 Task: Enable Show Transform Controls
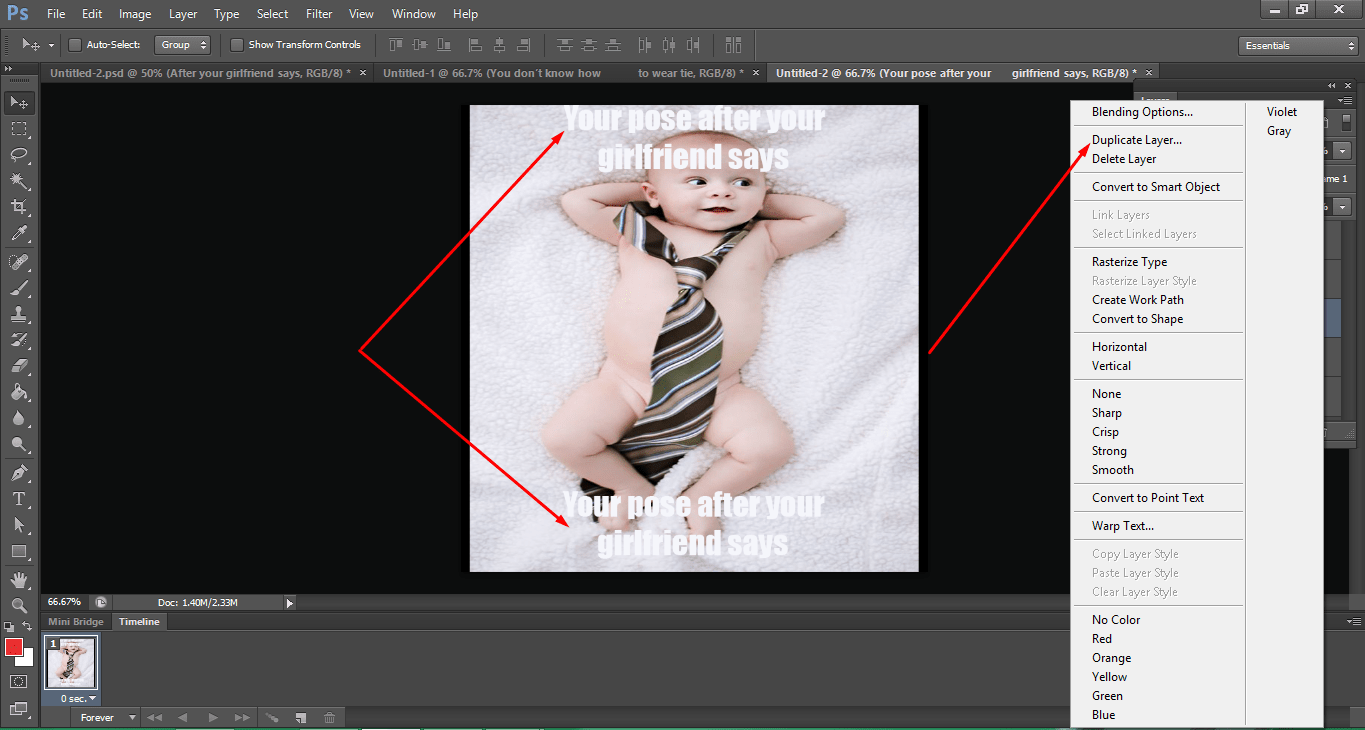237,44
